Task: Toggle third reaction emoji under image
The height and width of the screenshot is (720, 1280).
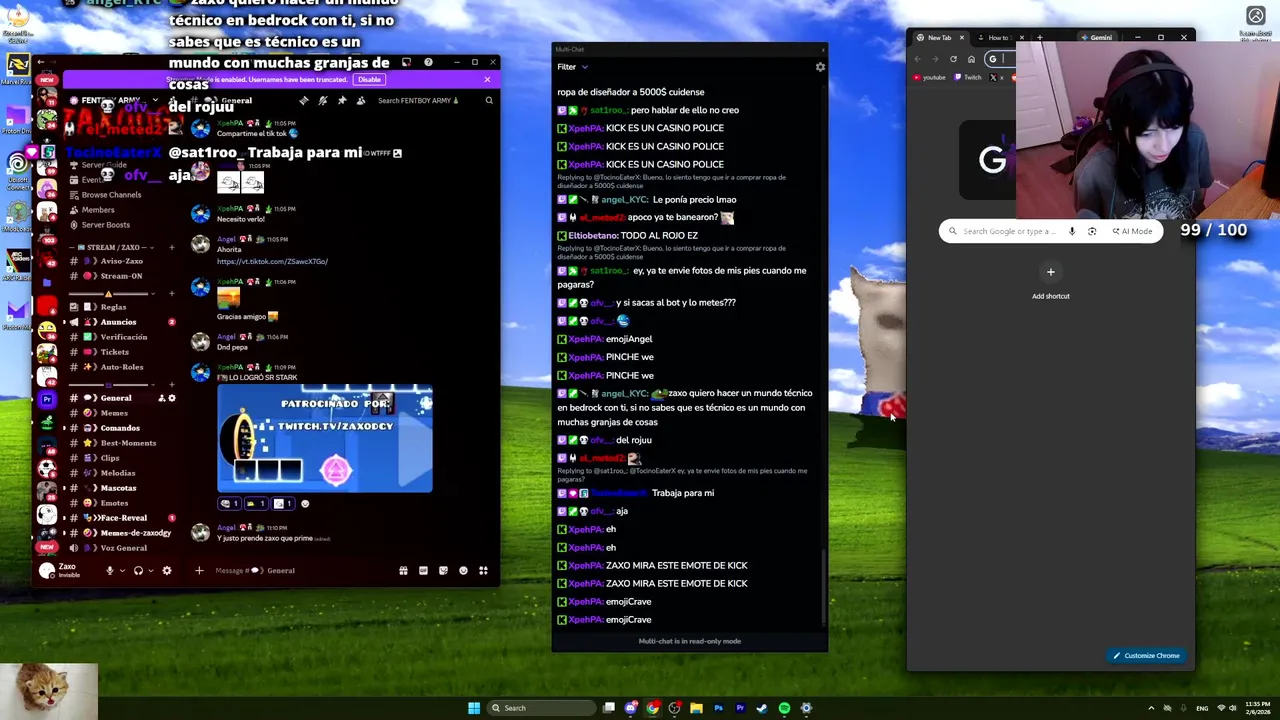Action: tap(283, 504)
